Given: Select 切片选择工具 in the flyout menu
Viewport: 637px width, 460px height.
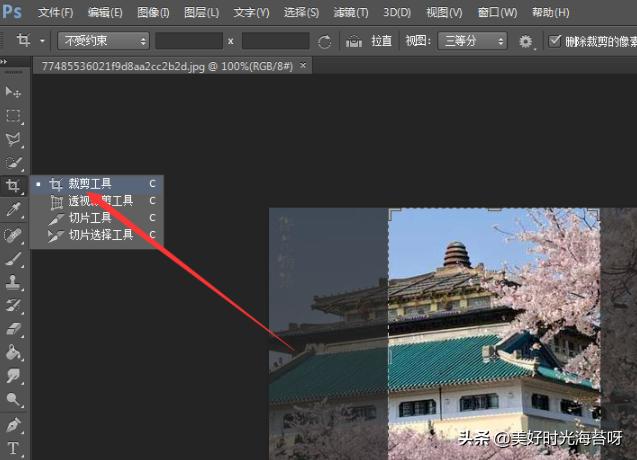Looking at the screenshot, I should coord(100,235).
